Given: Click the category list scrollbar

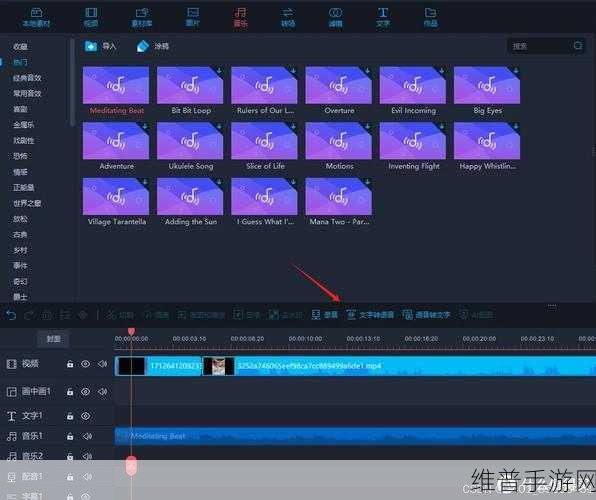Looking at the screenshot, I should point(72,82).
